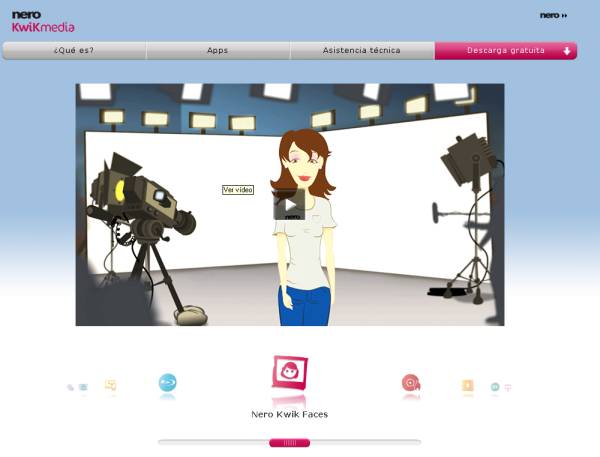Click the pink carousel slider handle
Viewport: 600px width, 457px height.
pyautogui.click(x=290, y=443)
